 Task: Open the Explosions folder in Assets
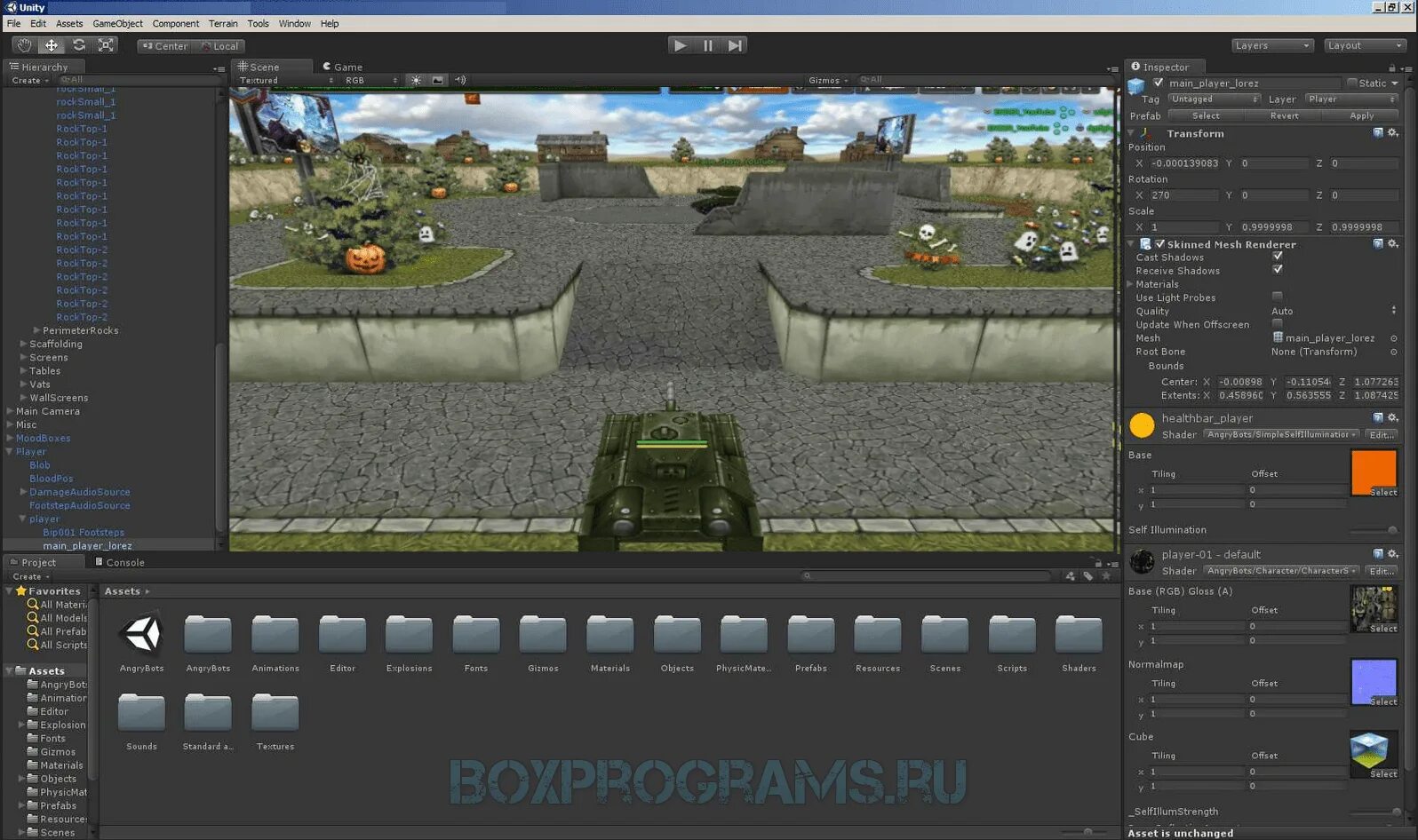point(409,641)
